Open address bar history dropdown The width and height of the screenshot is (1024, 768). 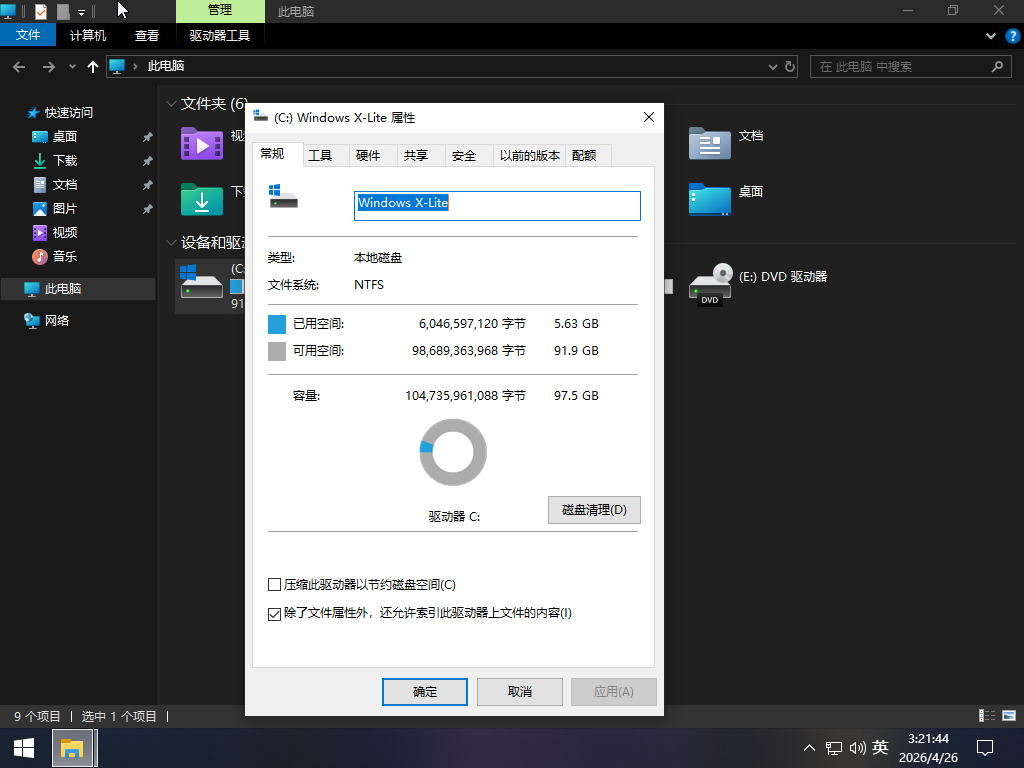[x=773, y=67]
